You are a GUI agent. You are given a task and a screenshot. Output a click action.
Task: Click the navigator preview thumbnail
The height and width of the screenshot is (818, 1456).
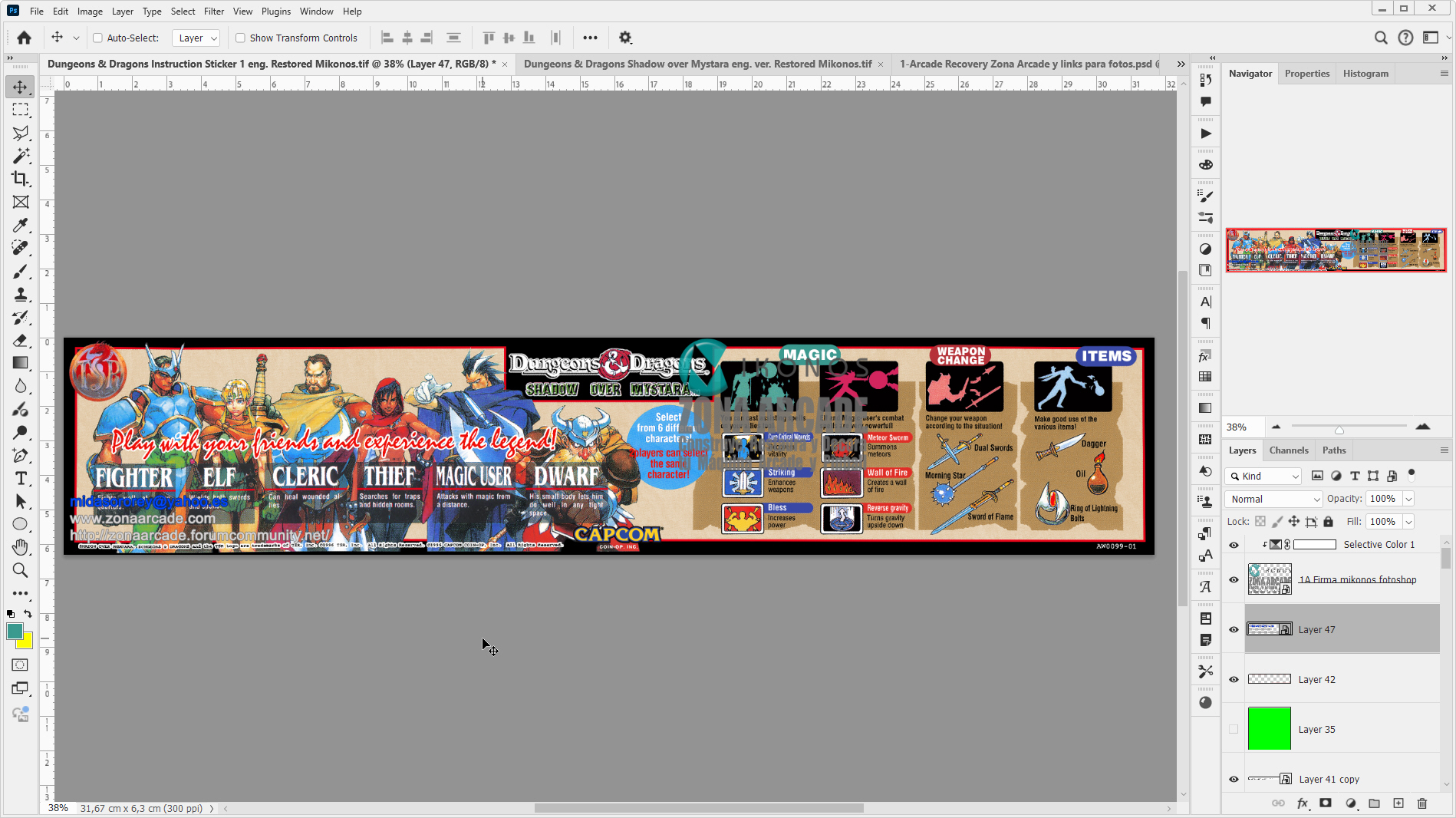point(1336,250)
